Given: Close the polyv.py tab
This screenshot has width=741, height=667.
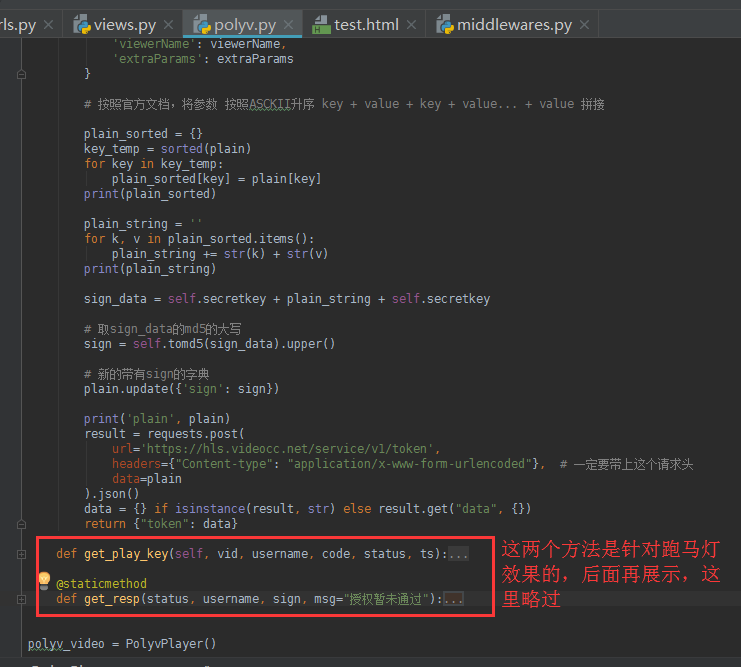Looking at the screenshot, I should pyautogui.click(x=288, y=24).
